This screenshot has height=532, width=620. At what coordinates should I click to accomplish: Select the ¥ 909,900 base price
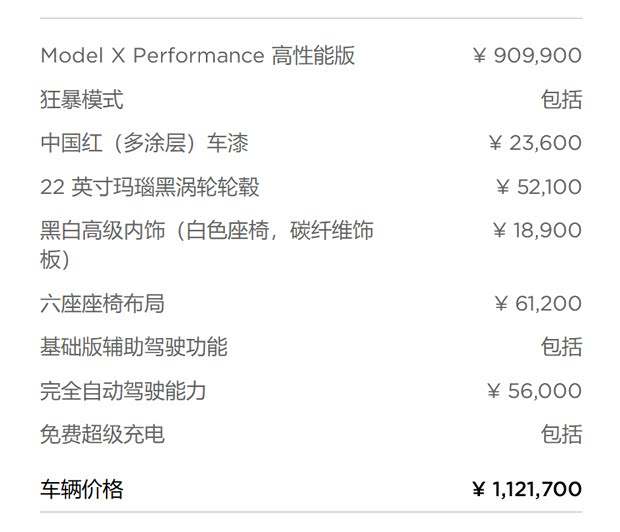526,56
